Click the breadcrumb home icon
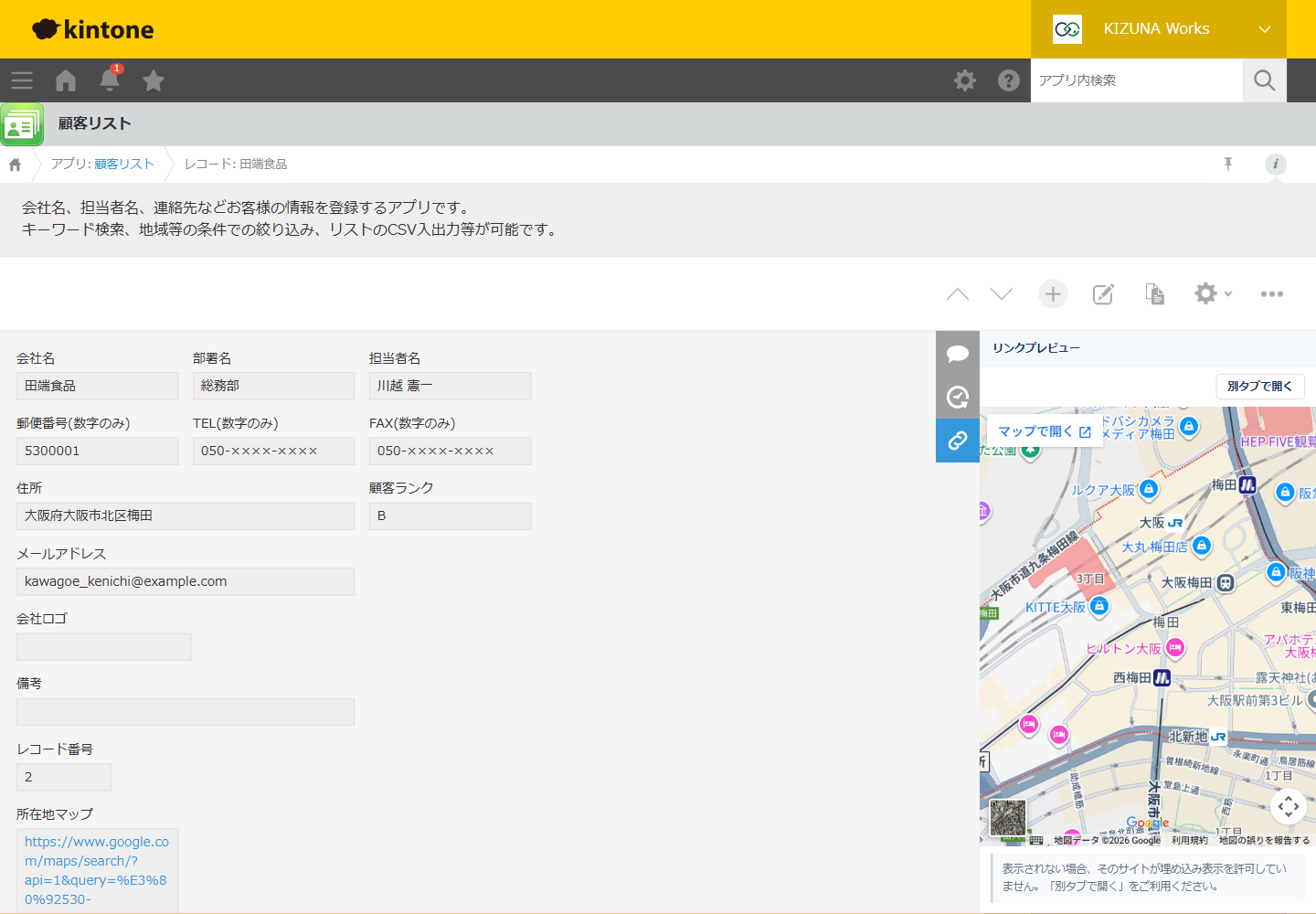1316x914 pixels. coord(15,165)
